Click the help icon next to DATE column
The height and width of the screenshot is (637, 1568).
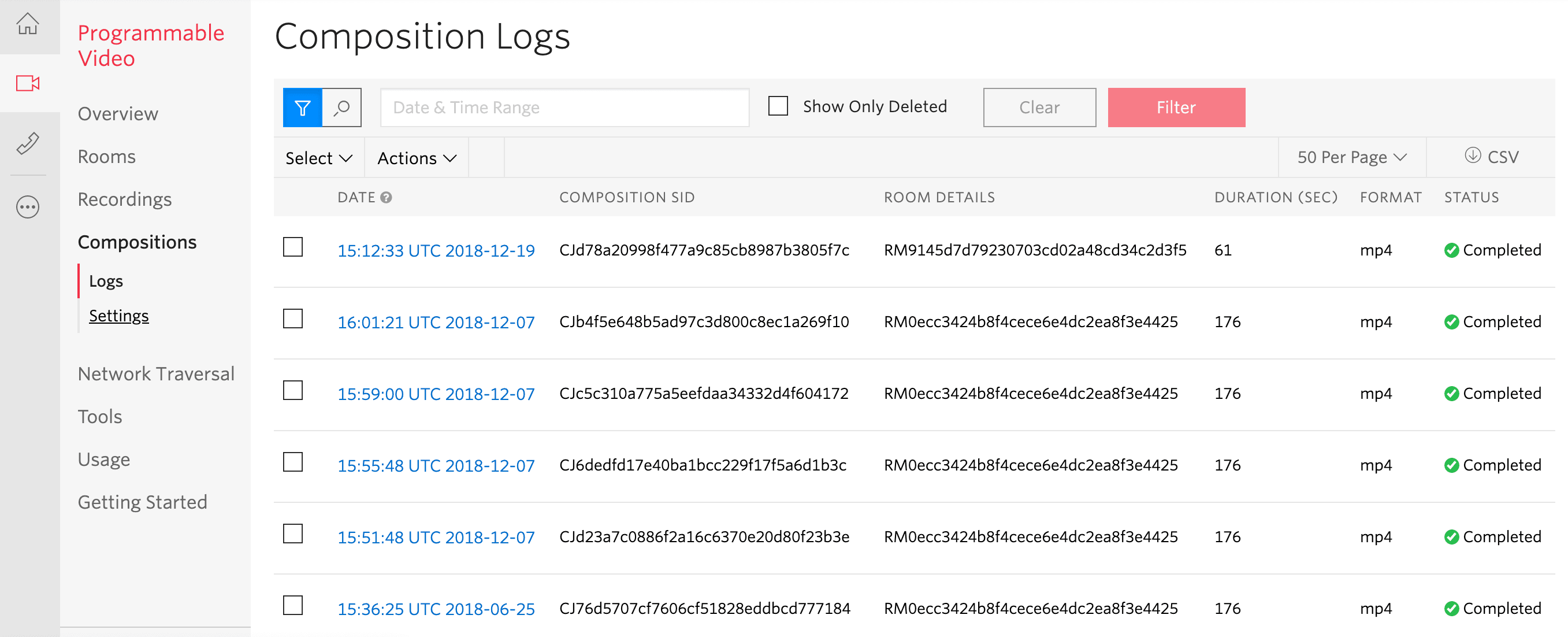pos(386,197)
